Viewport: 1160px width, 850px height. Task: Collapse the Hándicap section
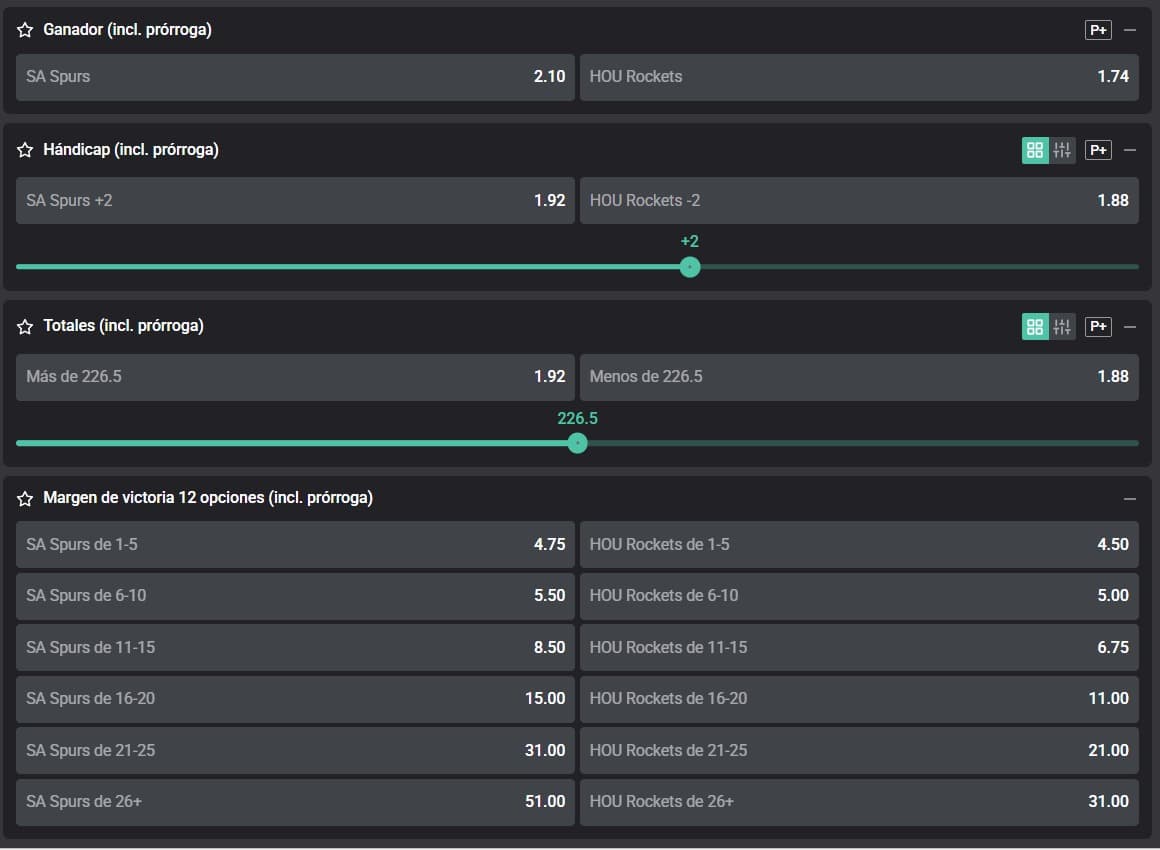point(1130,150)
